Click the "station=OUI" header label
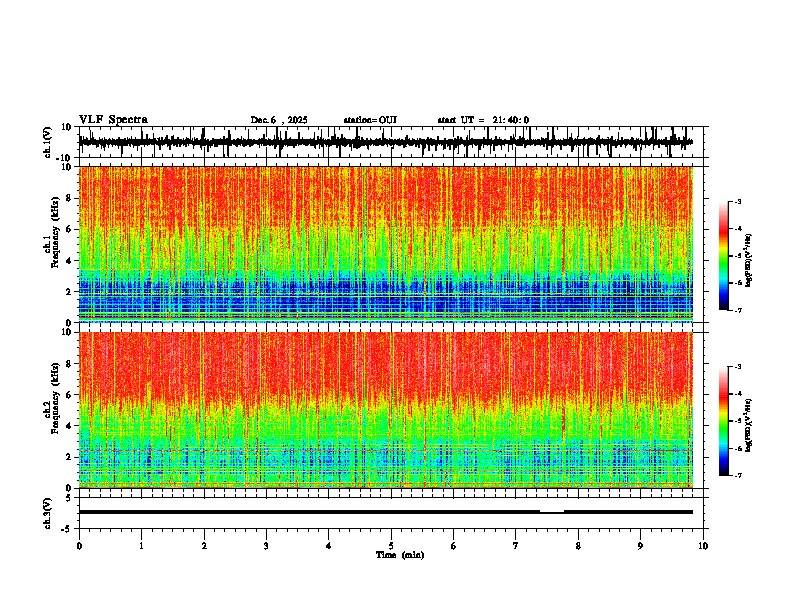792x612 pixels. (370, 120)
